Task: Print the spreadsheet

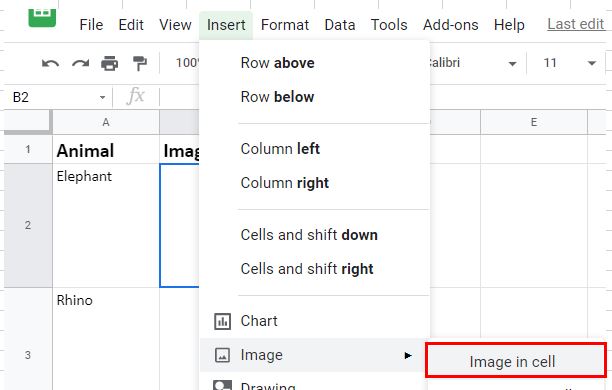Action: pyautogui.click(x=110, y=63)
